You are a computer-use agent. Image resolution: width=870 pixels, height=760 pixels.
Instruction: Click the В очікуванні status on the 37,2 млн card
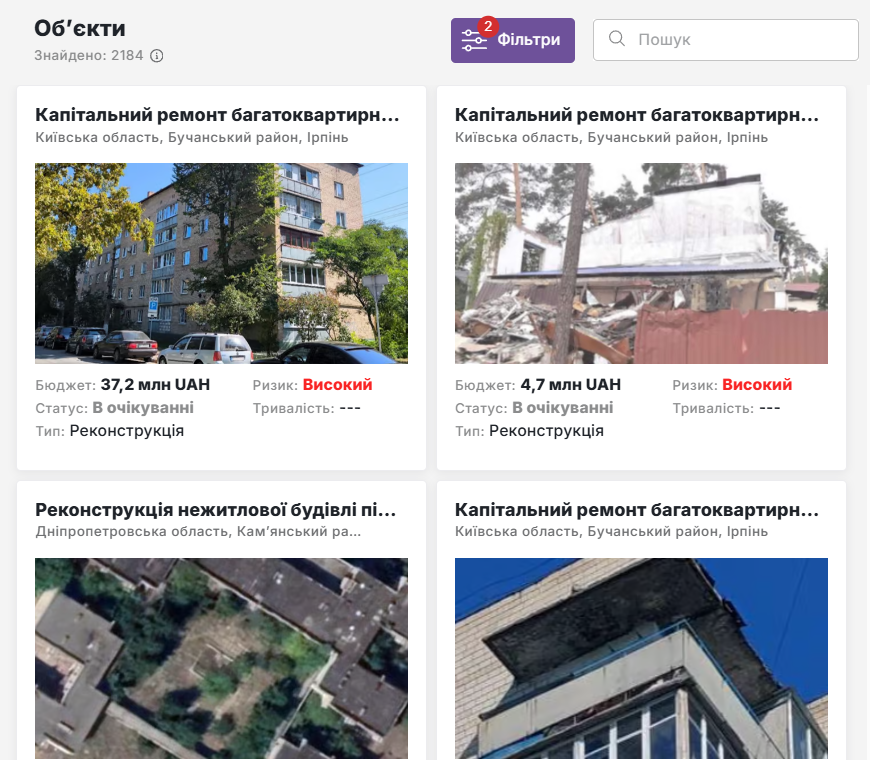143,408
